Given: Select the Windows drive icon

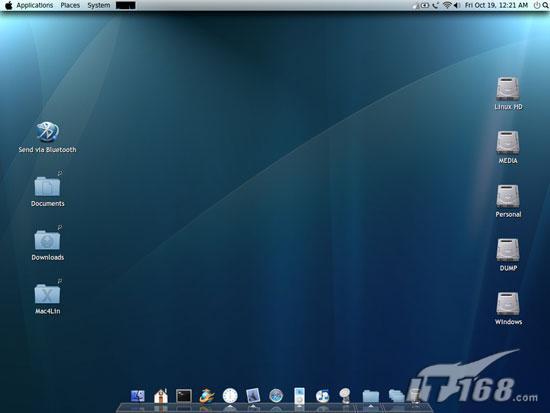Looking at the screenshot, I should click(x=508, y=304).
